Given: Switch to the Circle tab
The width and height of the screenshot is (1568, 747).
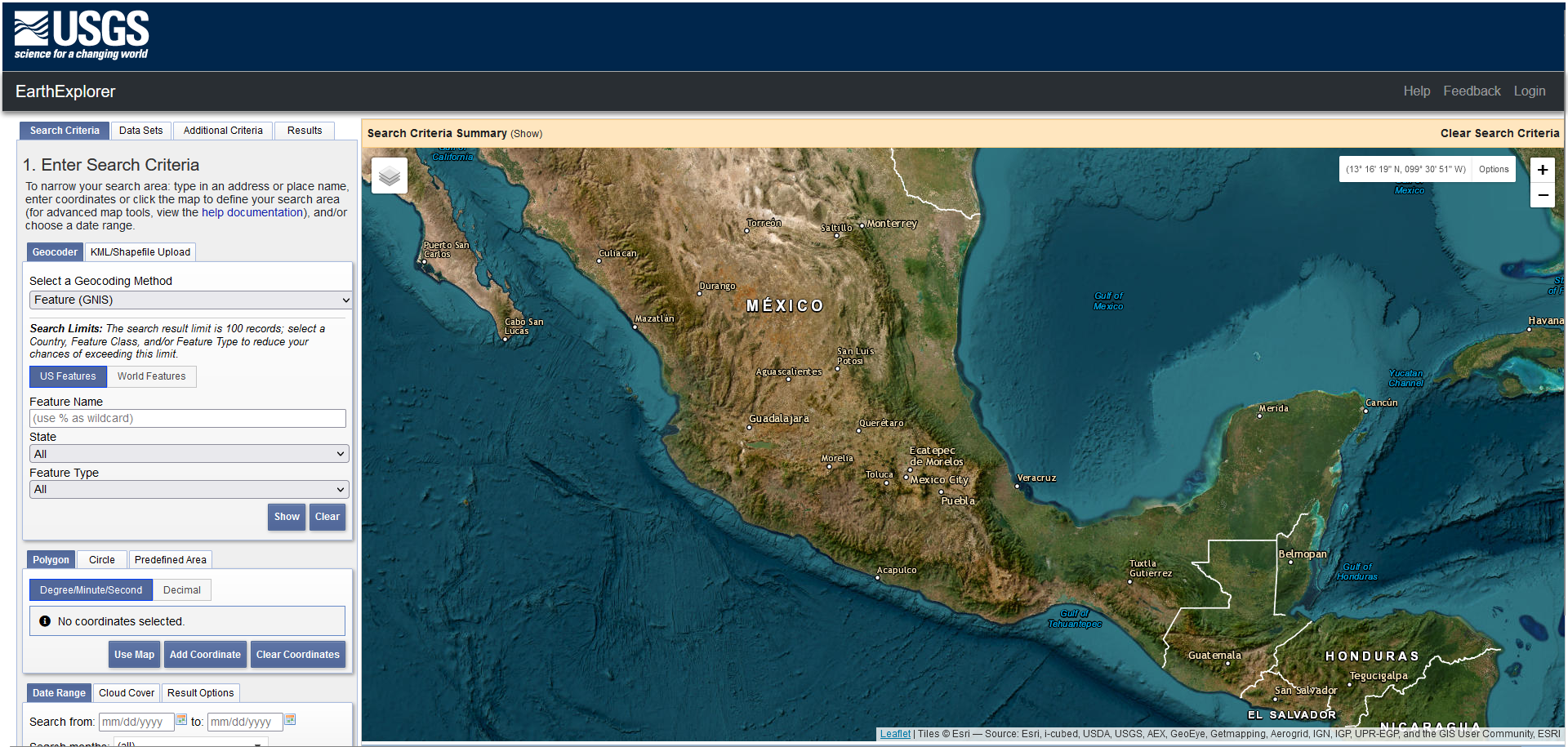Looking at the screenshot, I should point(102,560).
